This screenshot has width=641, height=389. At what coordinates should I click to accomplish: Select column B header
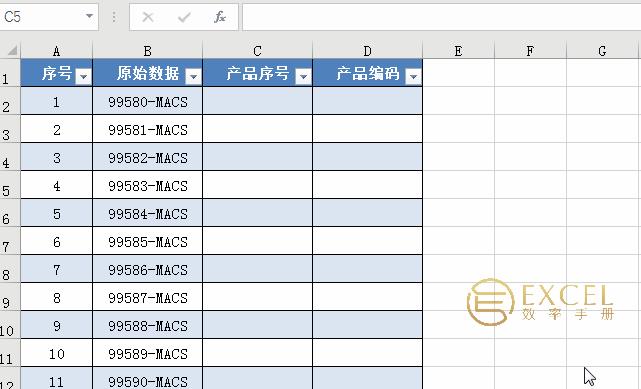coord(148,51)
